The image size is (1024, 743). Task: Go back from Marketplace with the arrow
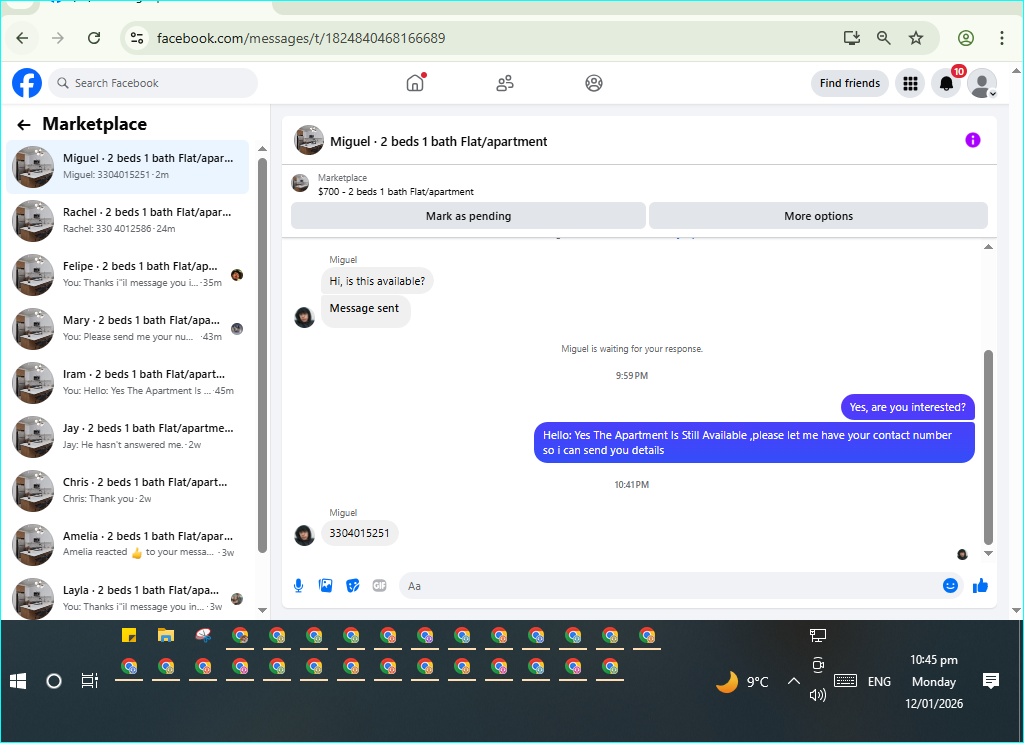coord(24,125)
